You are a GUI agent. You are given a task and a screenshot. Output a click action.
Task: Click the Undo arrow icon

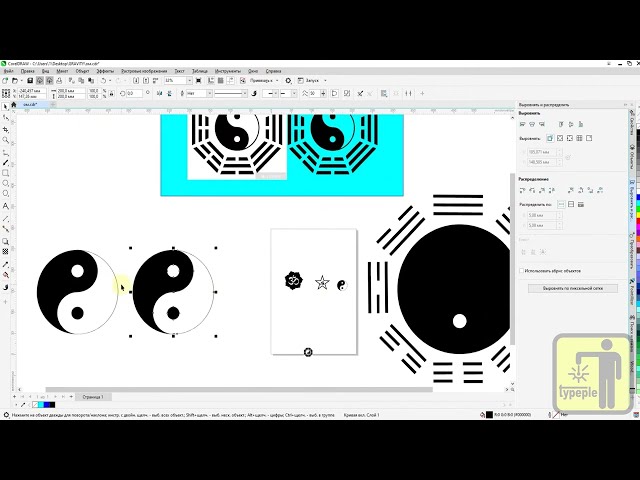(x=104, y=80)
